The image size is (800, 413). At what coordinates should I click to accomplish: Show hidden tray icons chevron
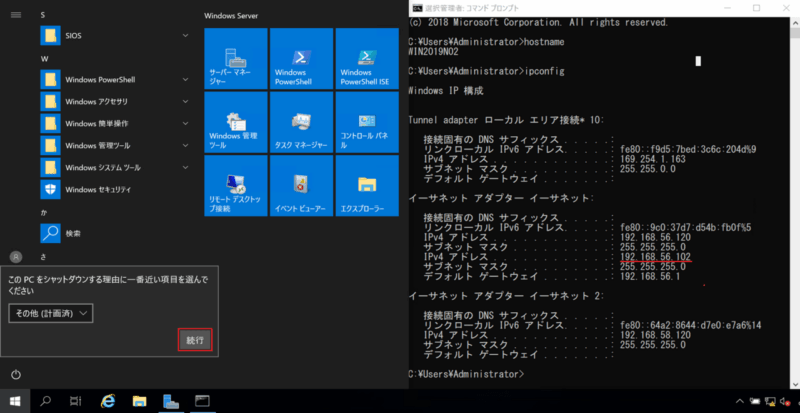coord(740,401)
